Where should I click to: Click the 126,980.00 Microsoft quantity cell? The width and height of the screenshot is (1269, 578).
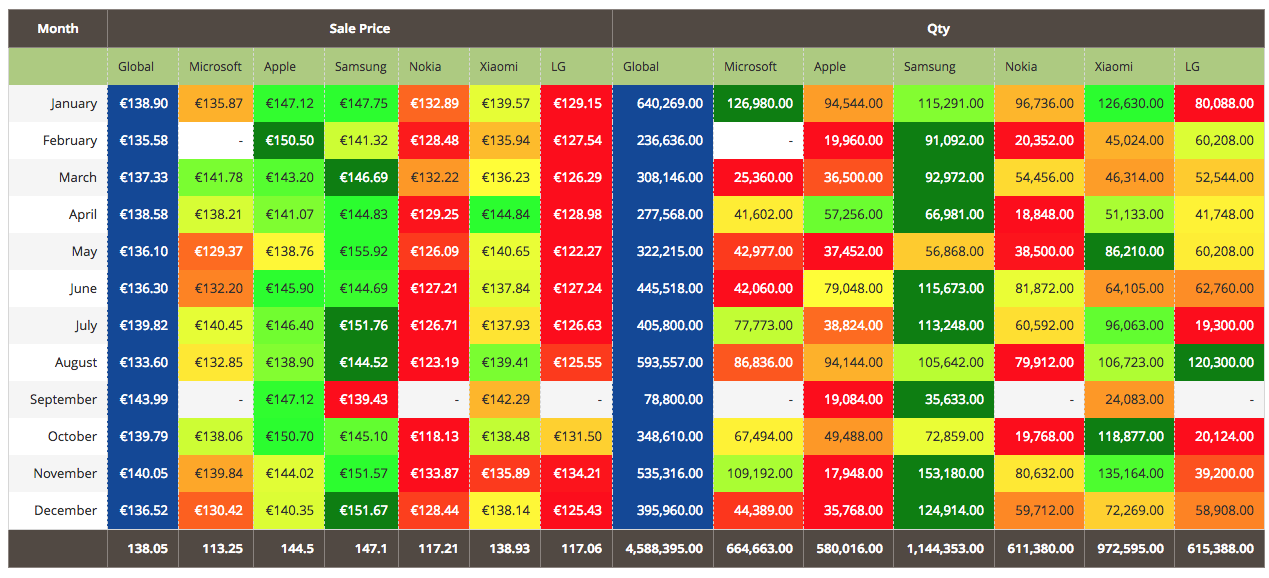tap(758, 104)
